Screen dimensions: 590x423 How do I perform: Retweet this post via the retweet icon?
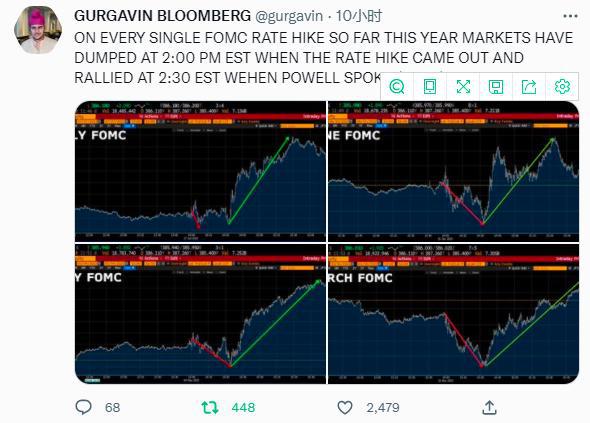point(210,407)
